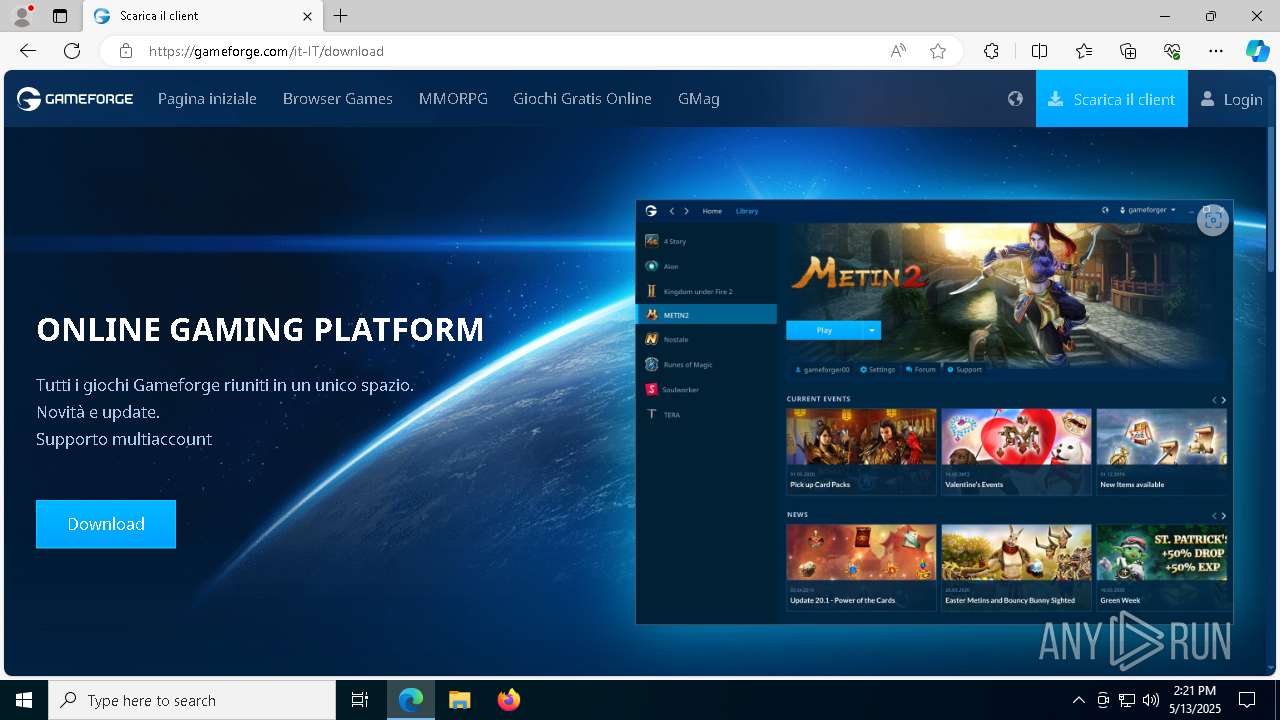Open the Collections icon
Image resolution: width=1280 pixels, height=720 pixels.
[x=1128, y=51]
